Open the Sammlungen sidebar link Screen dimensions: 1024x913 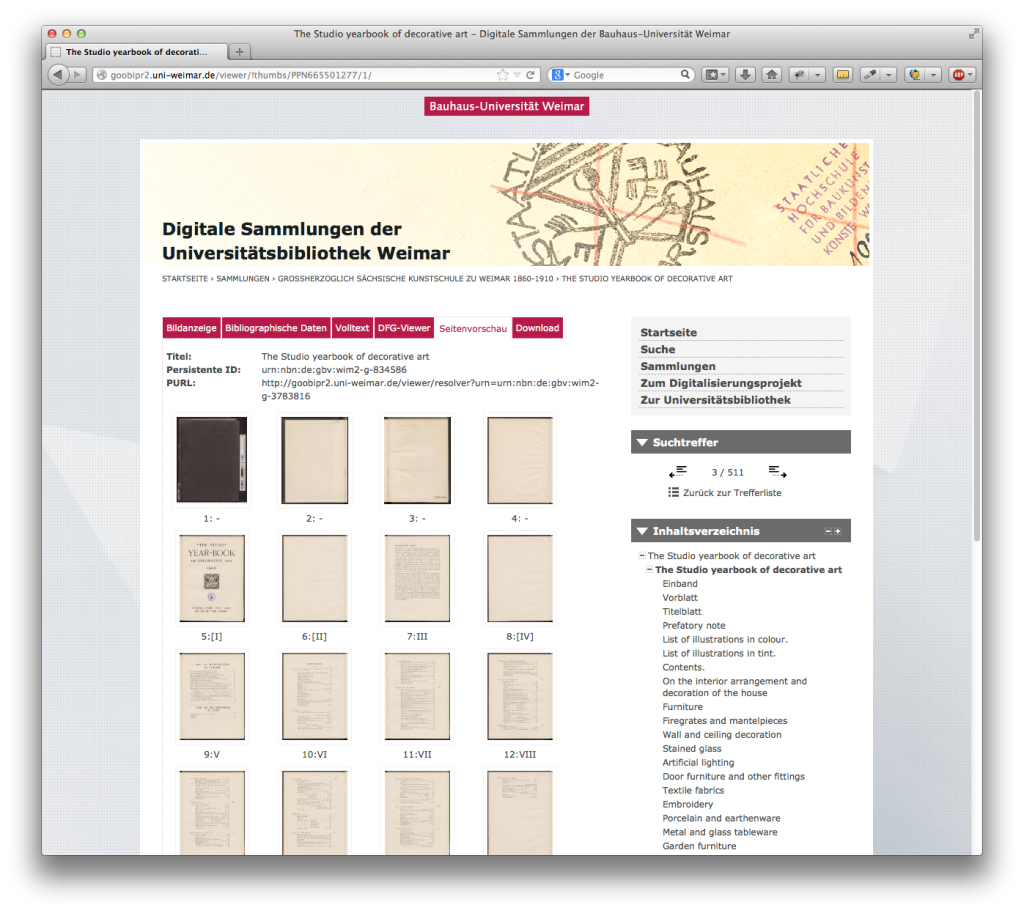click(x=678, y=366)
